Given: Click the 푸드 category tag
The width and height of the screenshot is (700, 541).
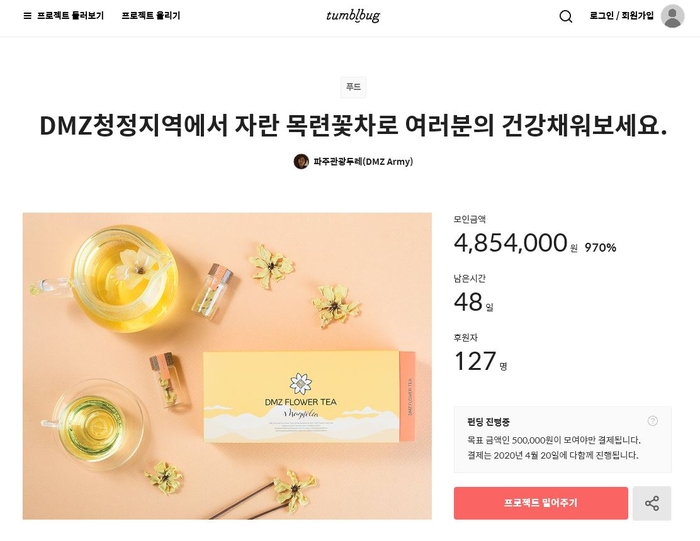Looking at the screenshot, I should (353, 87).
